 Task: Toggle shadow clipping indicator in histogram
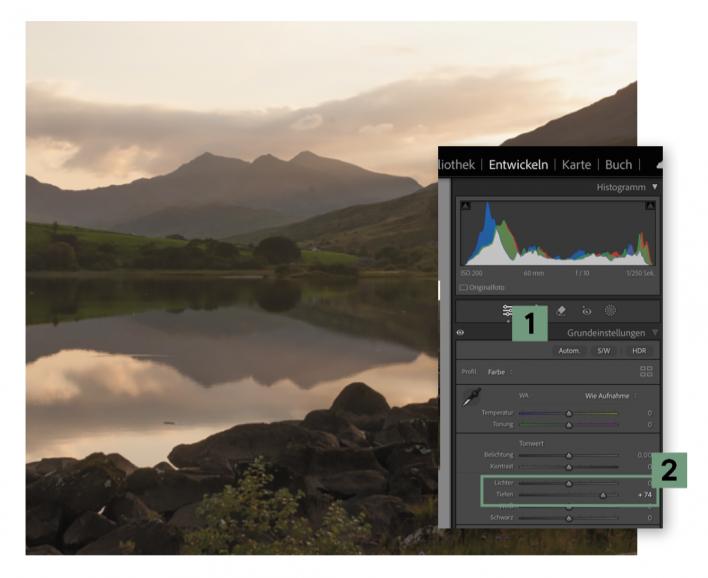[x=466, y=206]
